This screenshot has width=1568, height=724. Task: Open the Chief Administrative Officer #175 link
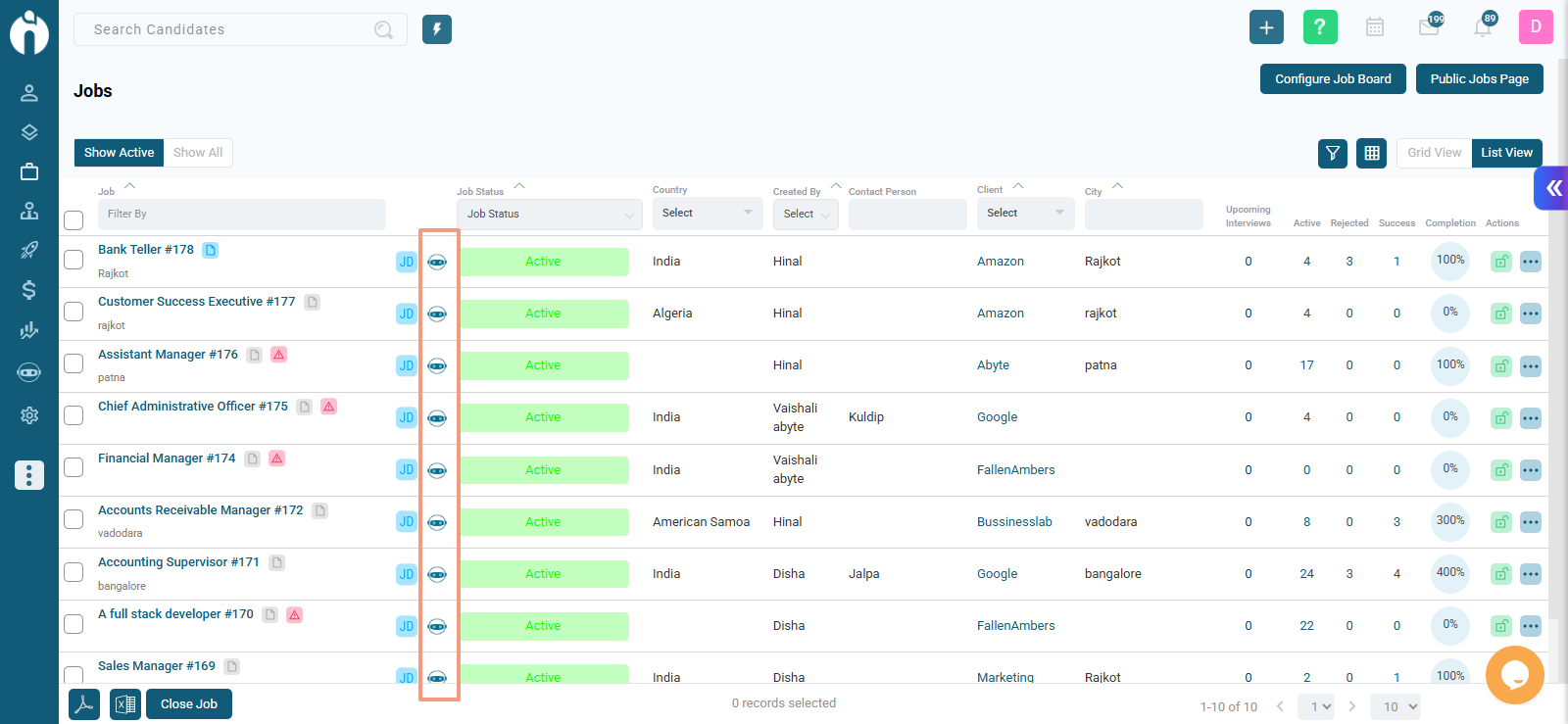pos(193,406)
